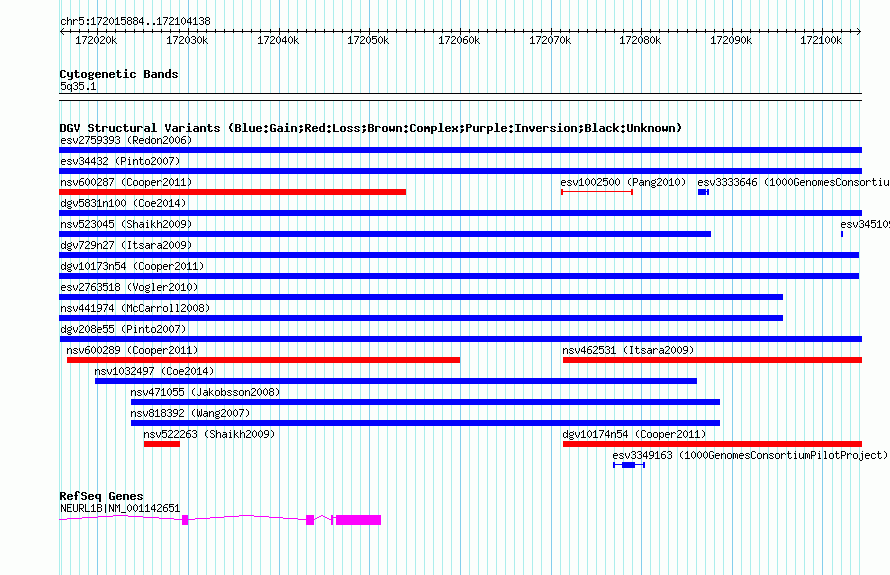
Task: Click the RefSeq Genes track title
Action: point(102,496)
